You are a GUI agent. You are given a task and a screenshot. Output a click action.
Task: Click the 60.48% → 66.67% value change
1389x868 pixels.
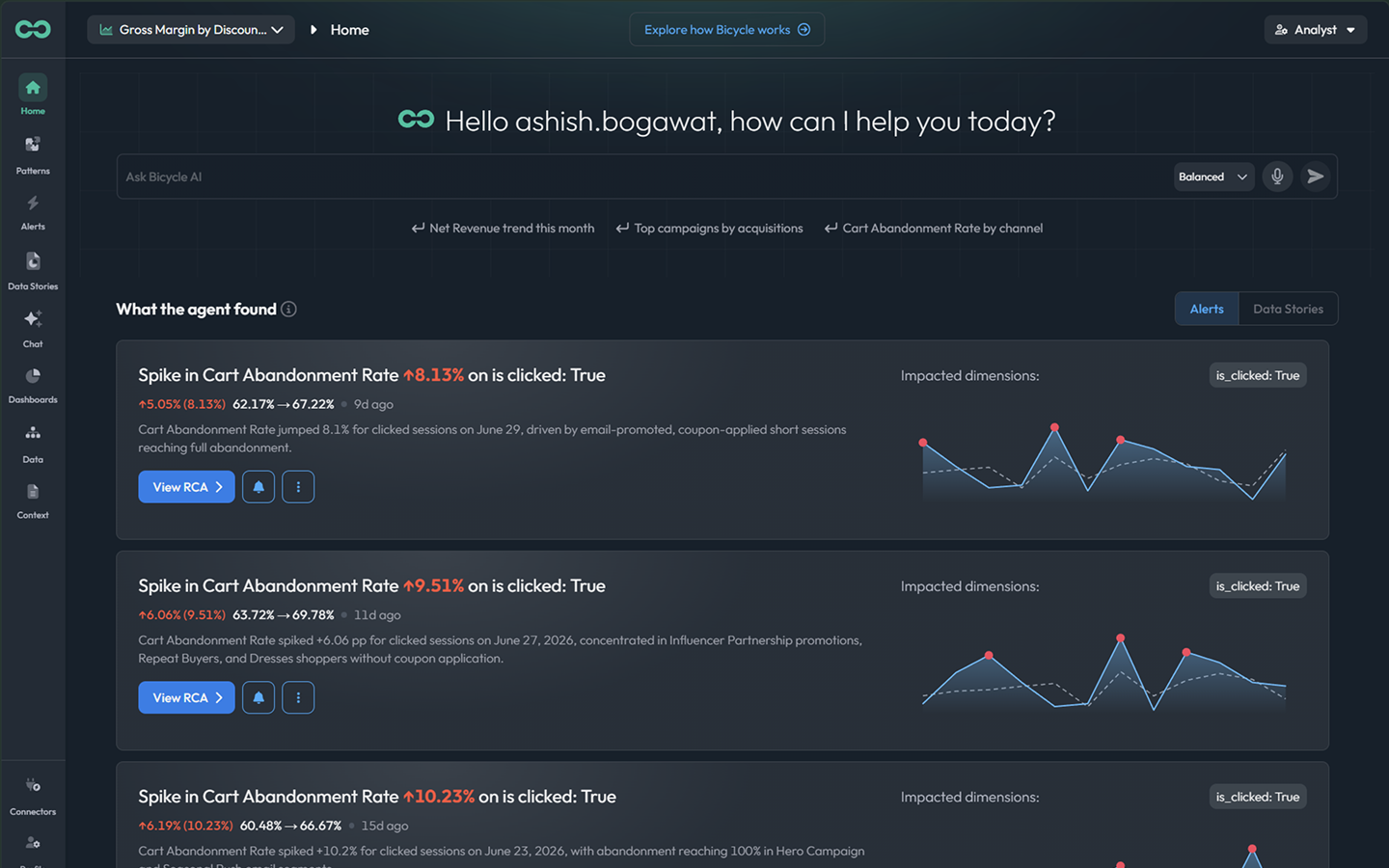click(290, 826)
